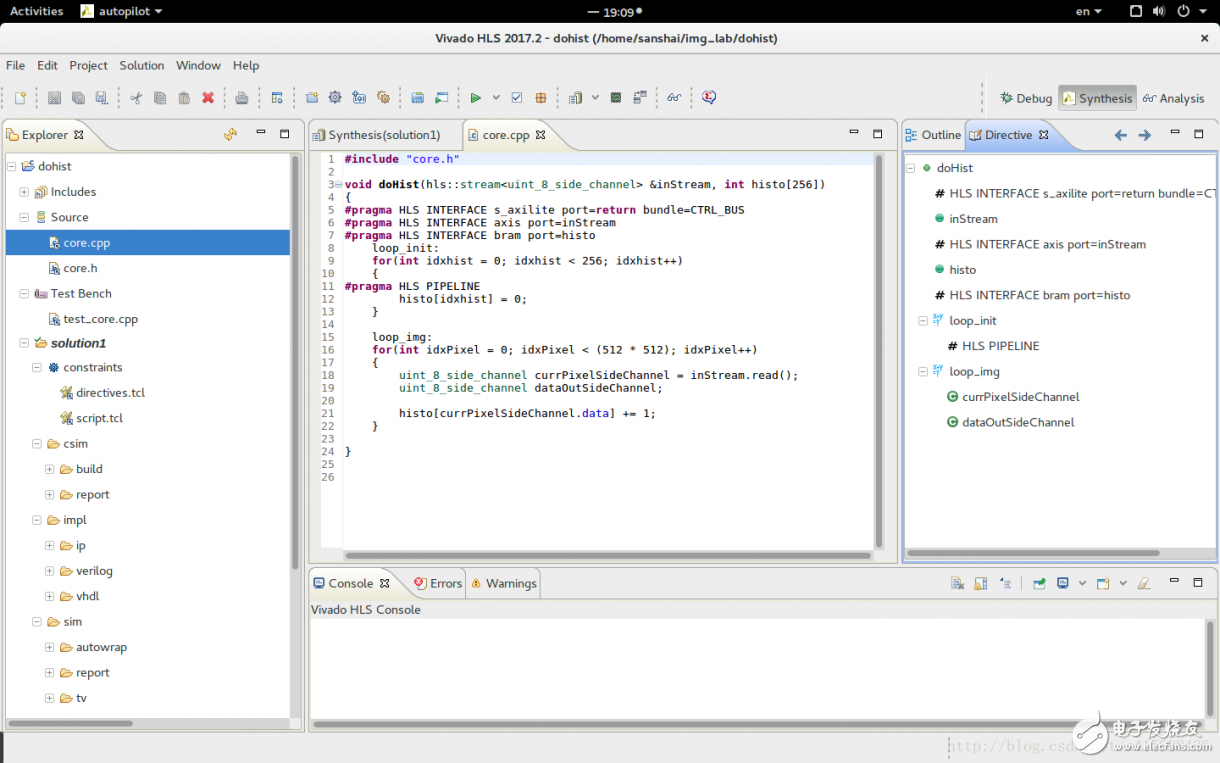Click the Open Report toolbar icon
This screenshot has height=763, width=1220.
(575, 98)
